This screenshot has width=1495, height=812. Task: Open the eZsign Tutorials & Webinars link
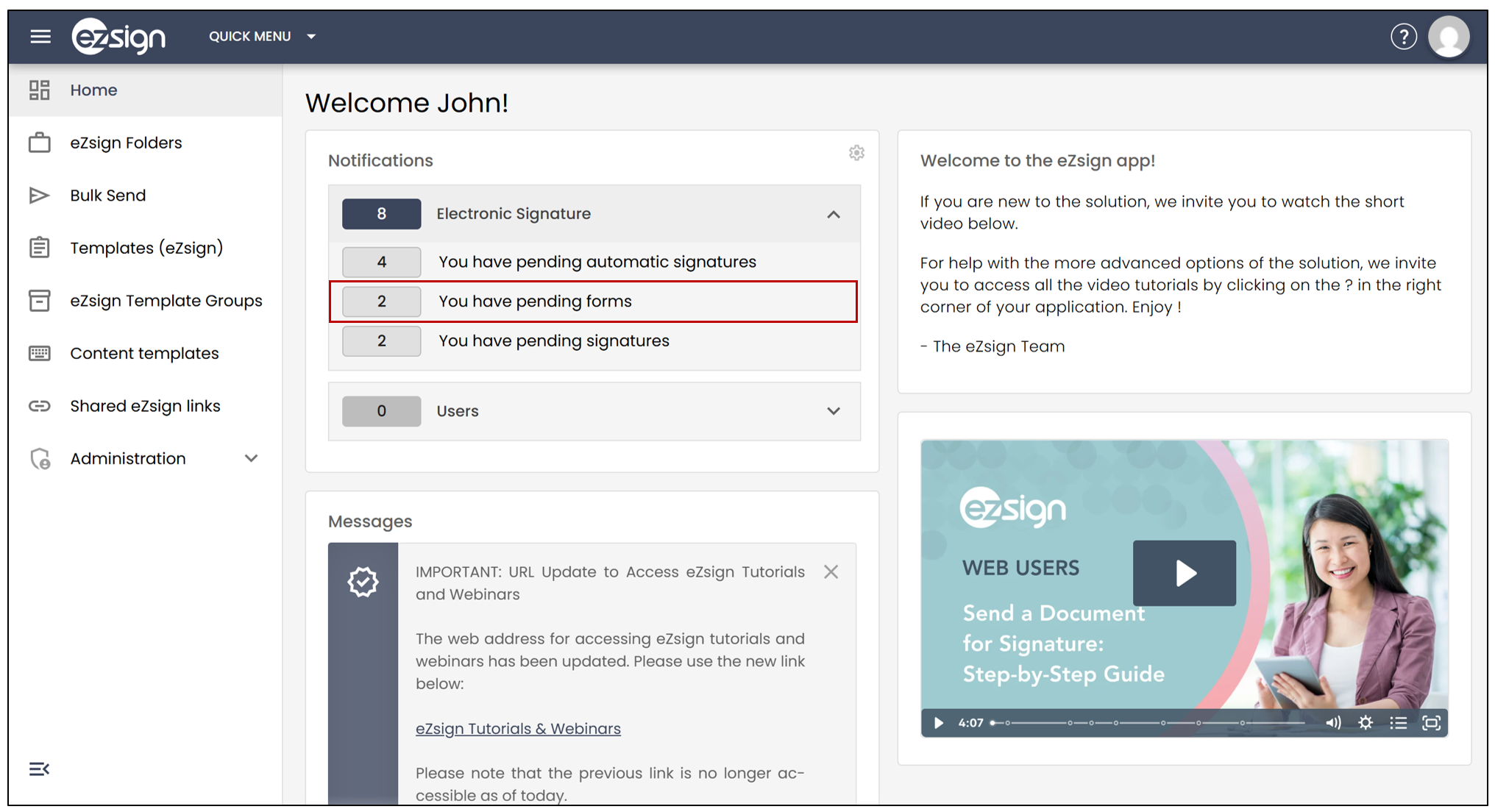[518, 729]
